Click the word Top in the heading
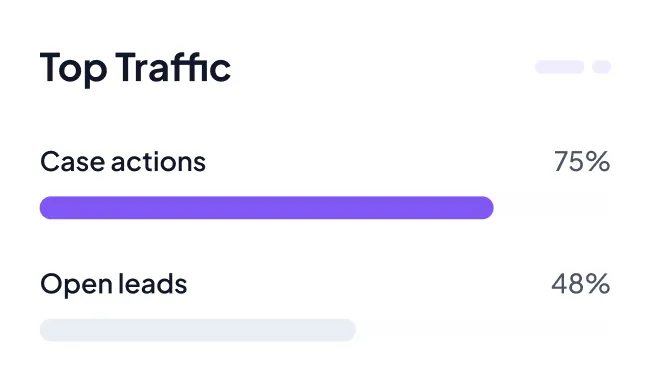 click(73, 69)
